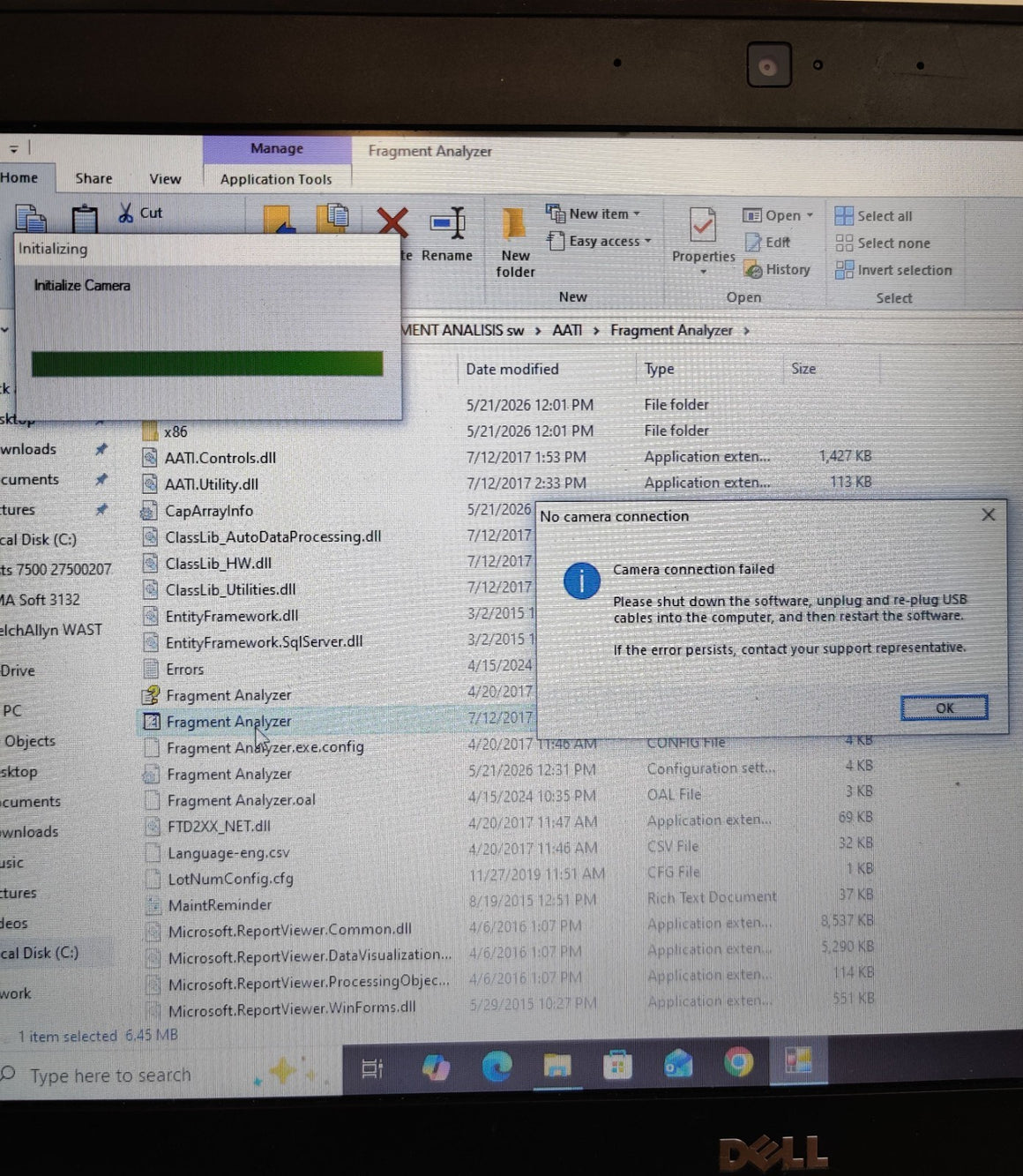Expand chevron after Fragment Analyzer breadcrumb
The image size is (1023, 1176).
(746, 331)
